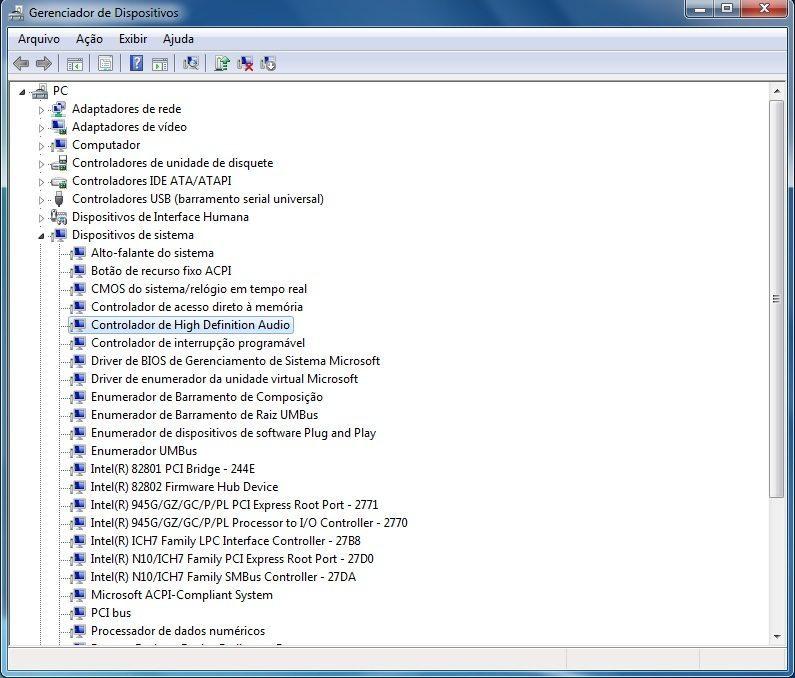Click the Disable device toolbar icon
Screen dimensions: 795x678
tap(268, 63)
